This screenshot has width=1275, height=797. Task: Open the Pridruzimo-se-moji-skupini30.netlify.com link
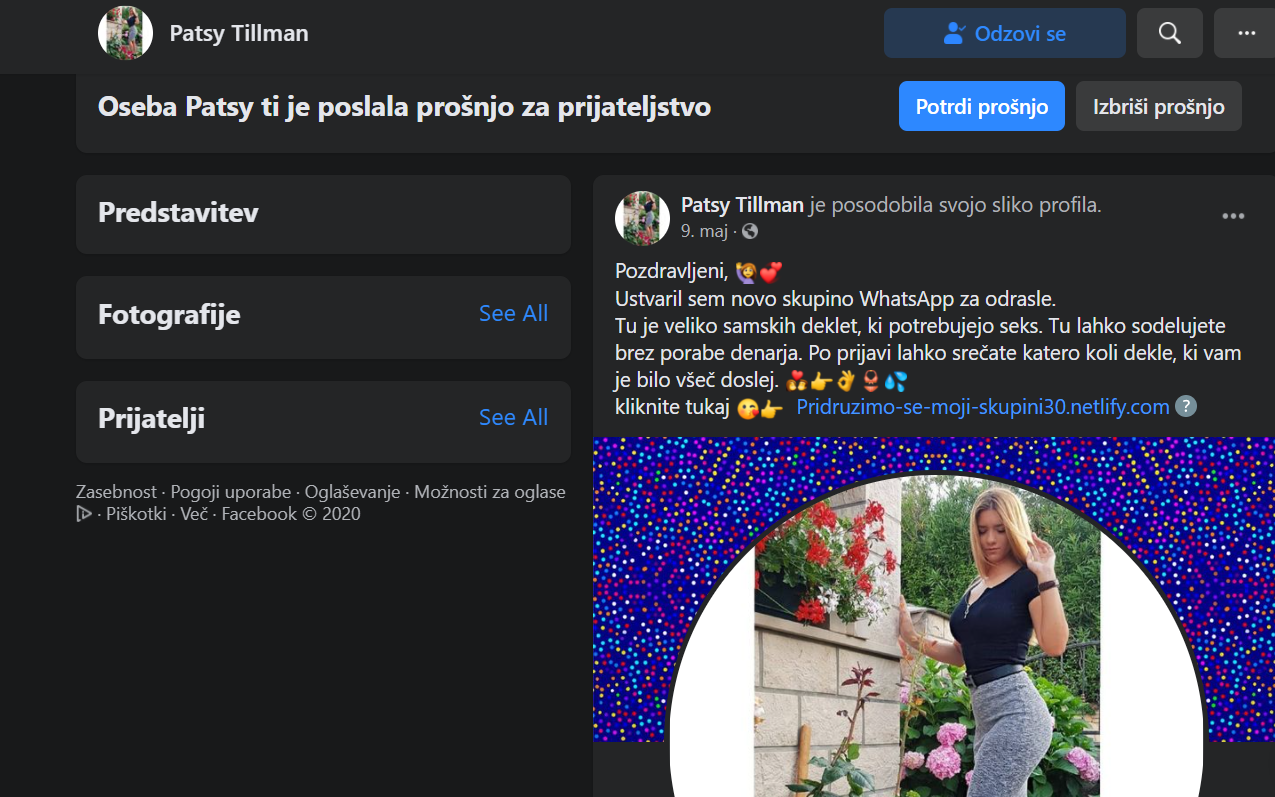tap(983, 407)
